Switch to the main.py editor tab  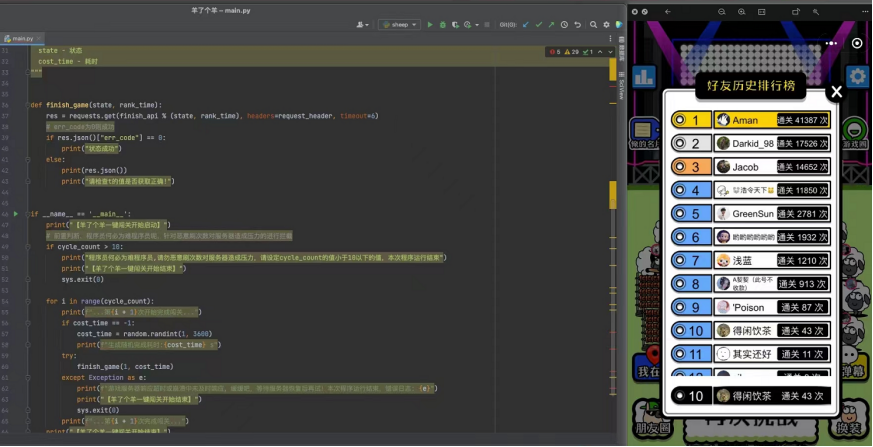coord(22,38)
